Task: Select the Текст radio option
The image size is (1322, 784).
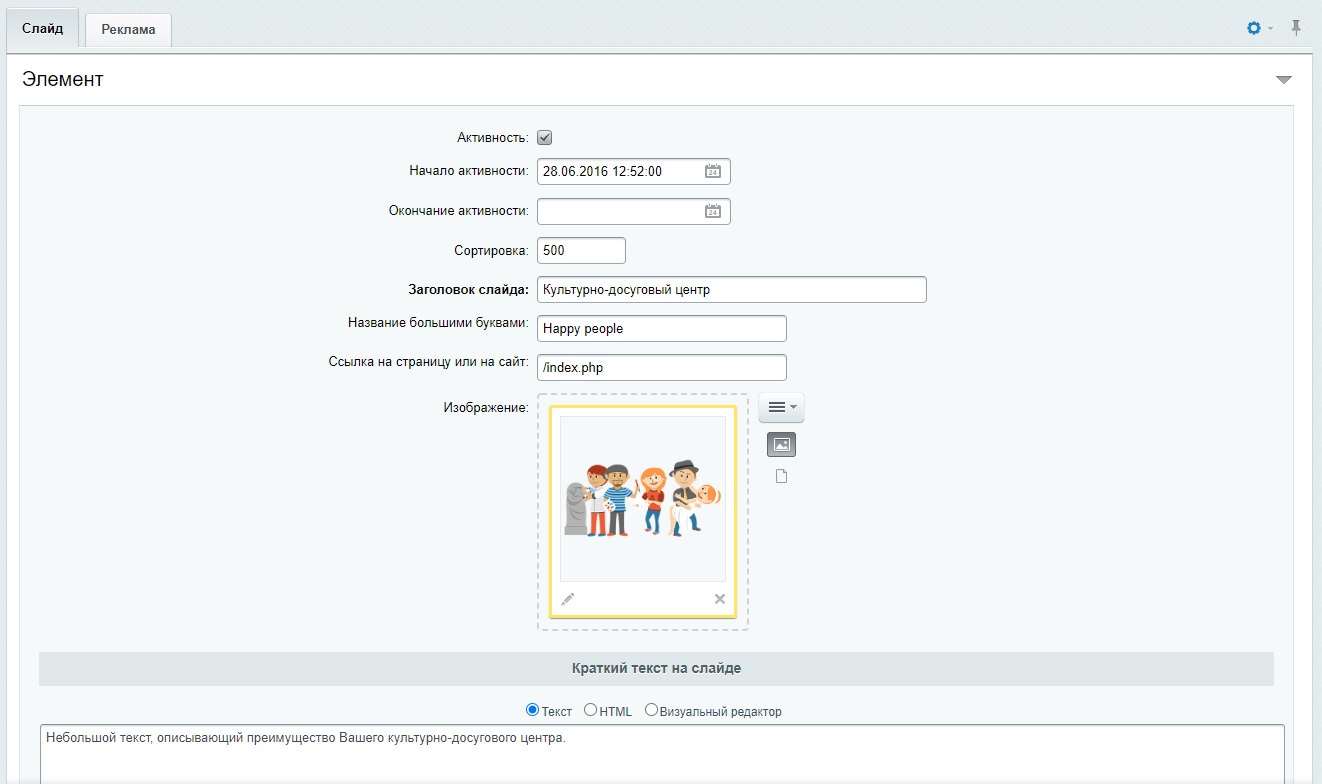Action: pos(533,710)
